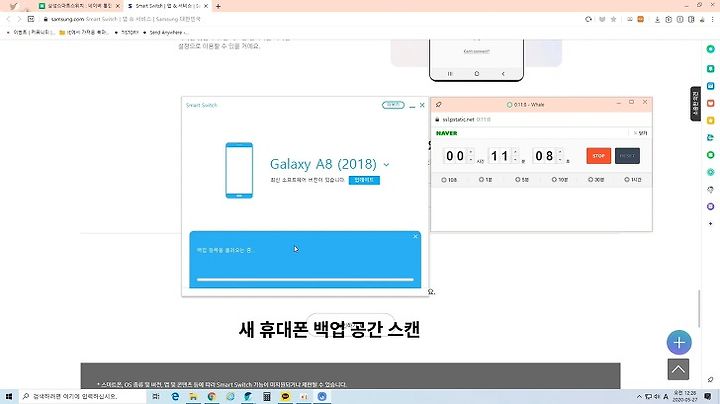Viewport: 720px width, 404px height.
Task: Open File Explorer from the taskbar
Action: click(193, 396)
